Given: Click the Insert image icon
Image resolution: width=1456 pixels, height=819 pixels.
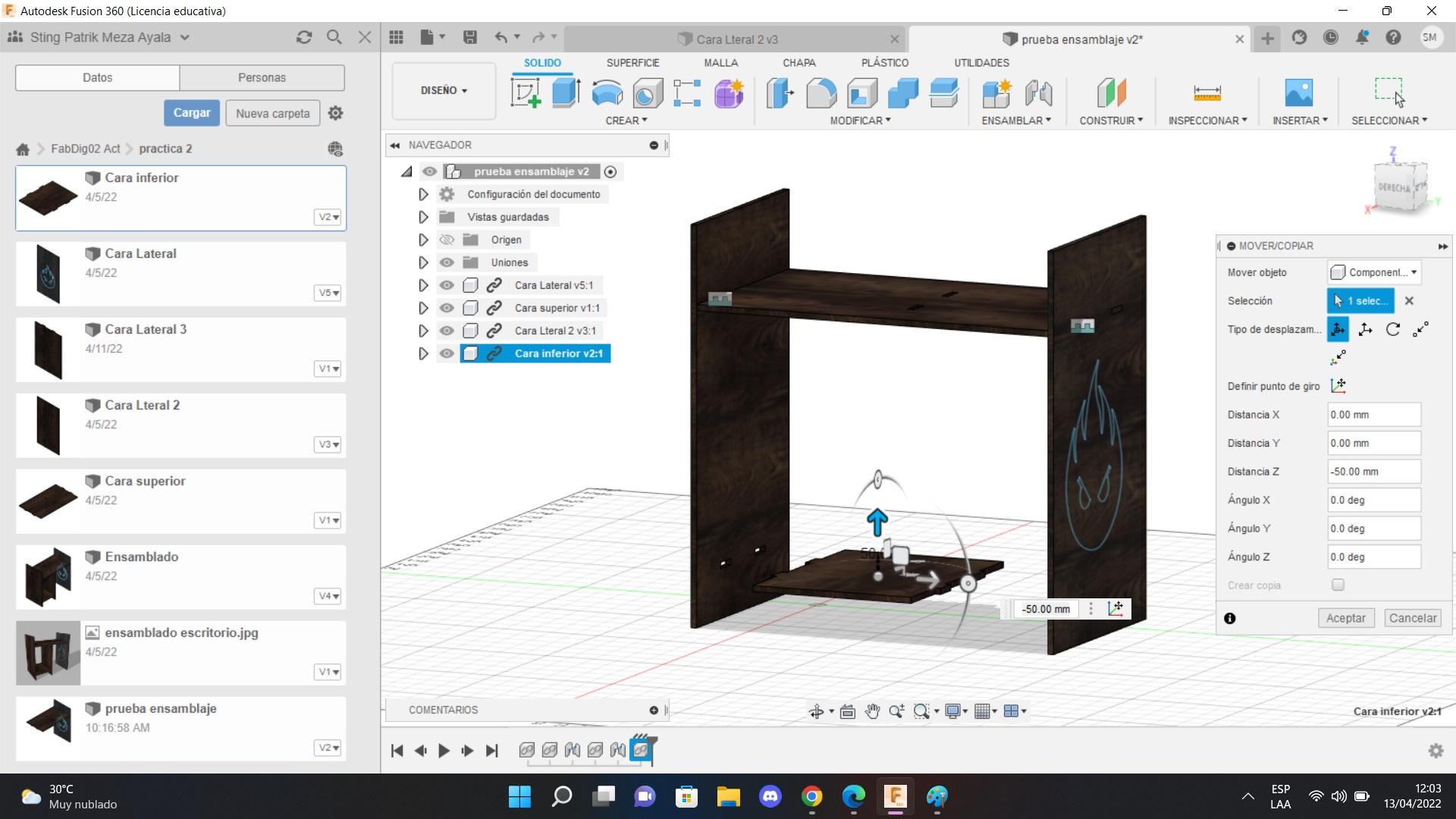Looking at the screenshot, I should pyautogui.click(x=1299, y=93).
